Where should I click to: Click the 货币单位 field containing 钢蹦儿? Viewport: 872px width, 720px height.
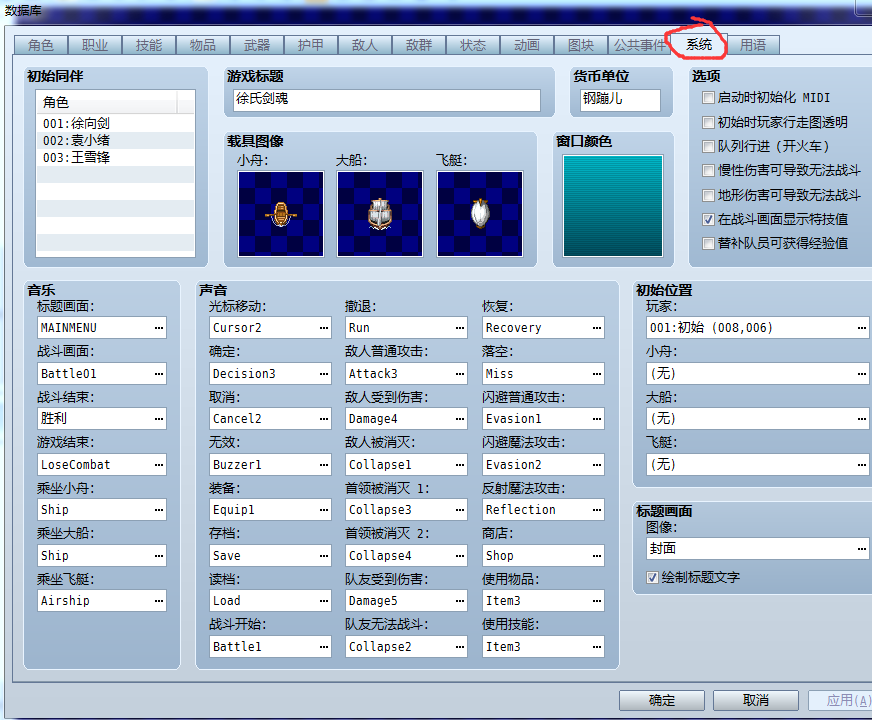pyautogui.click(x=621, y=100)
